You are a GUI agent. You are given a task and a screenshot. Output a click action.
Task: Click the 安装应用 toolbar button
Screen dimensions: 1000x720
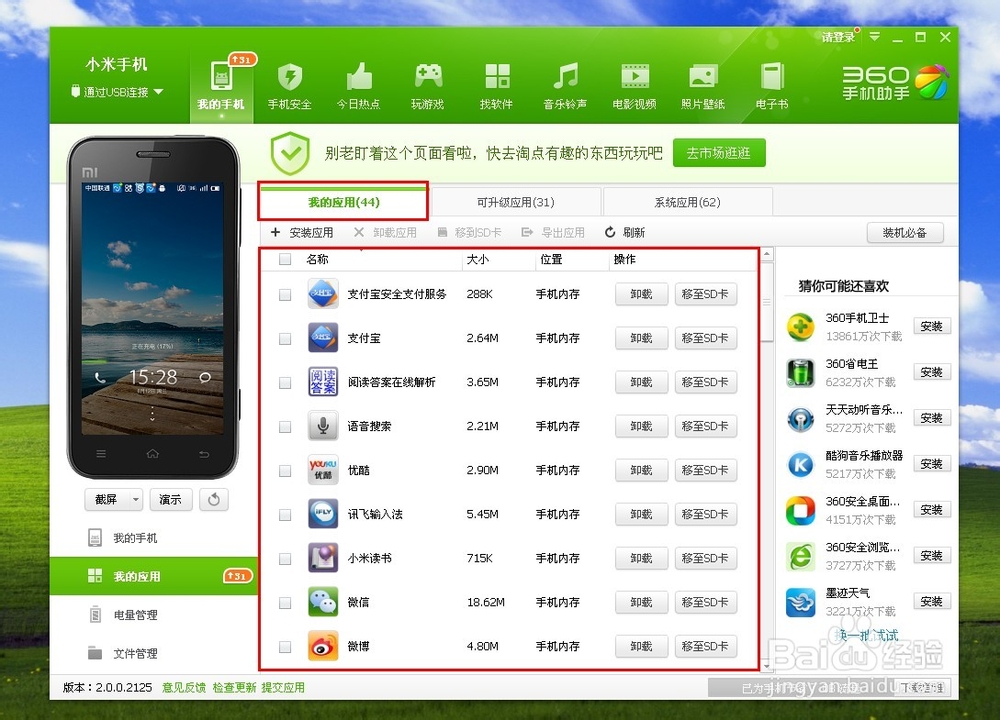302,233
